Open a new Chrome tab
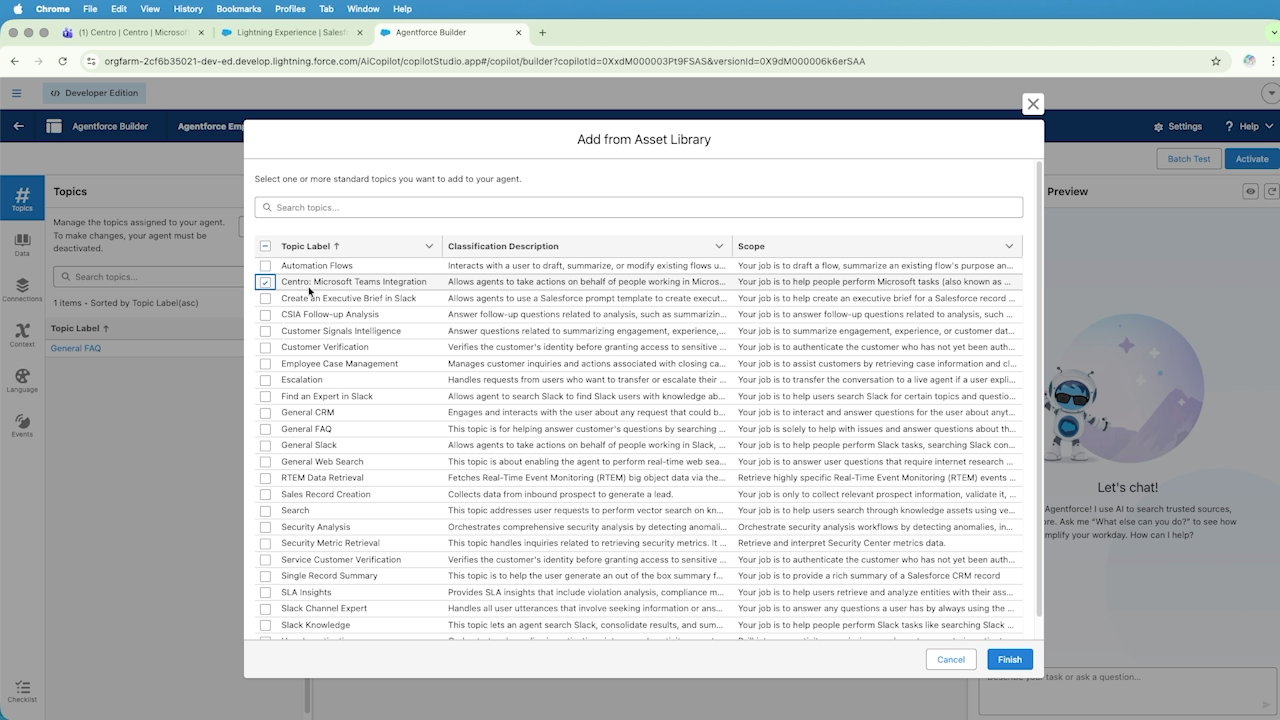This screenshot has height=720, width=1280. (x=542, y=32)
